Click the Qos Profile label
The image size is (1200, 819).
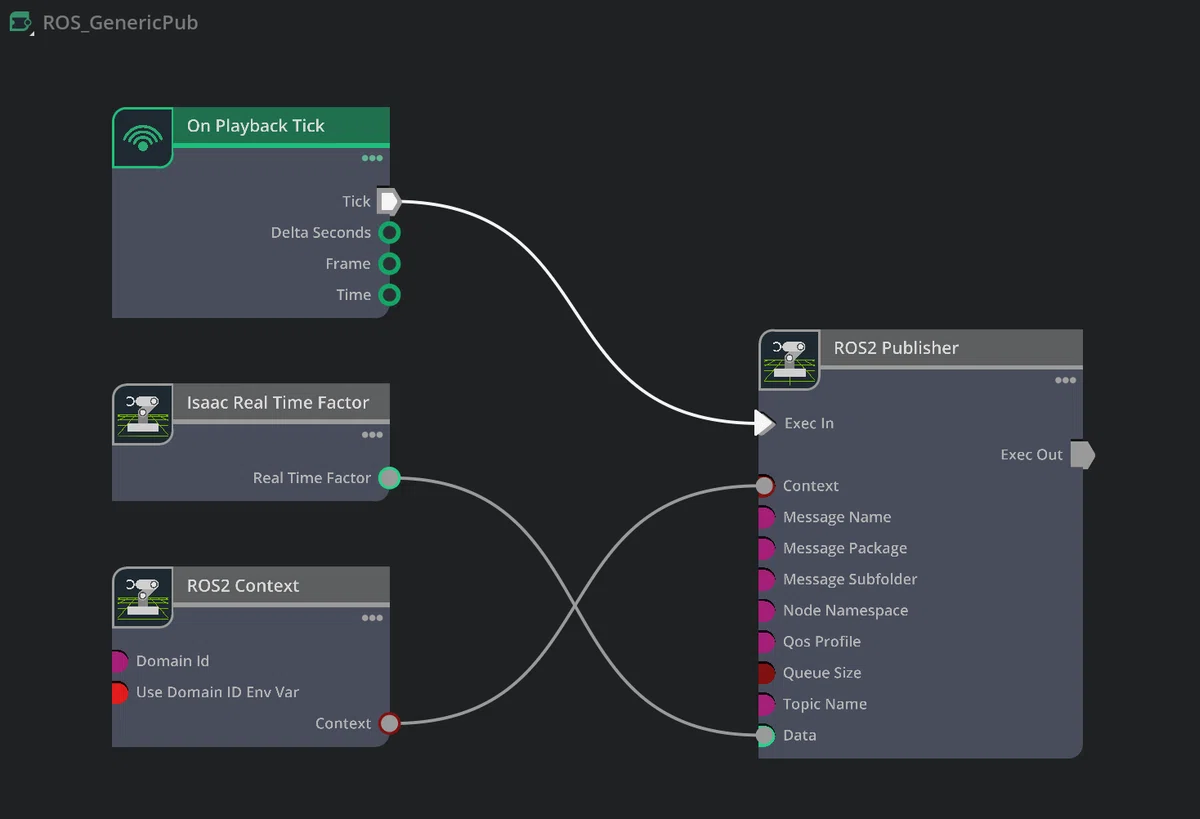[x=822, y=642]
